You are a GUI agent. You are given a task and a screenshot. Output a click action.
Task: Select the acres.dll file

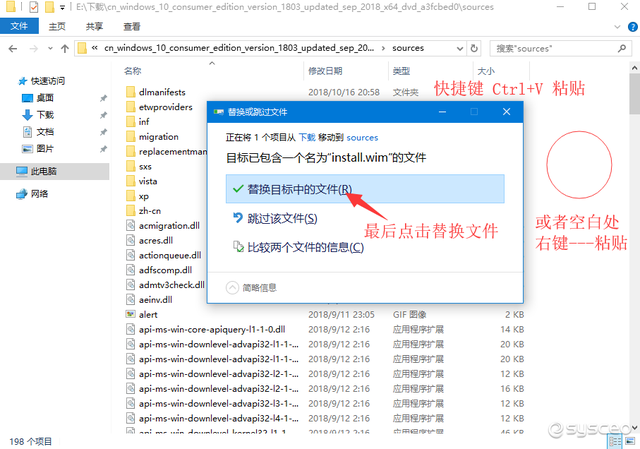156,240
